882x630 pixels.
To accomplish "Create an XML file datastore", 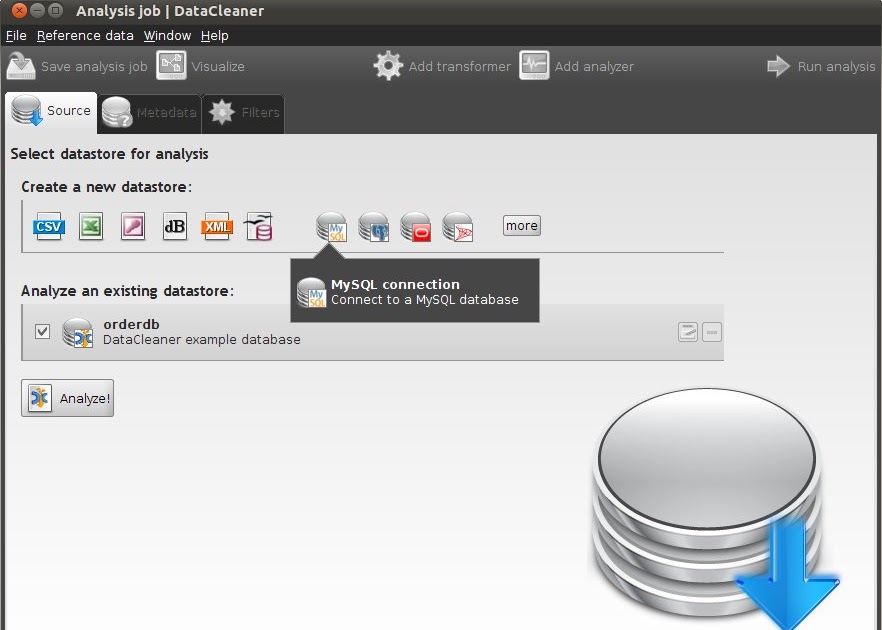I will click(217, 226).
